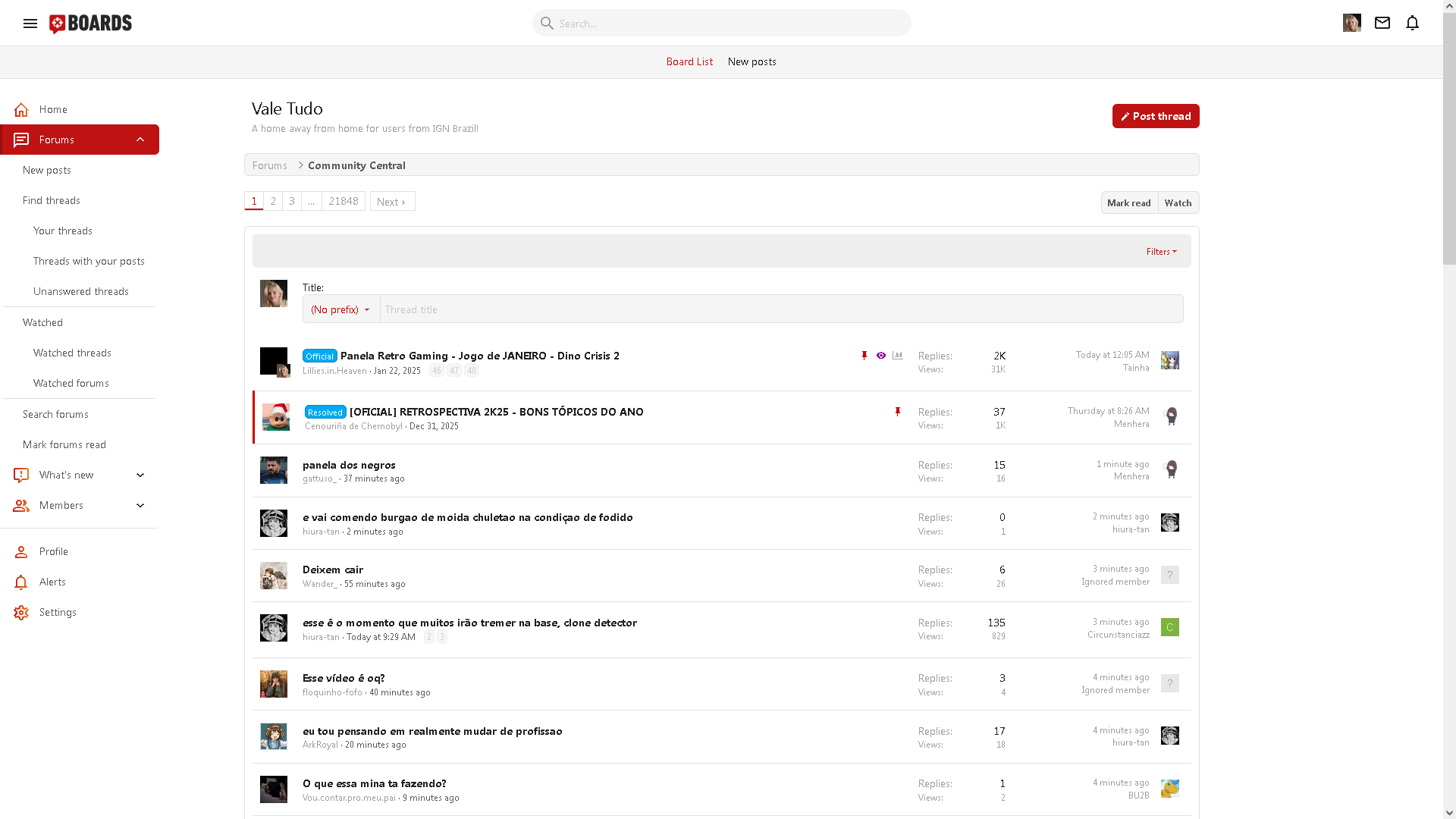This screenshot has width=1456, height=819.
Task: Click in the Thread title field
Action: 781,309
